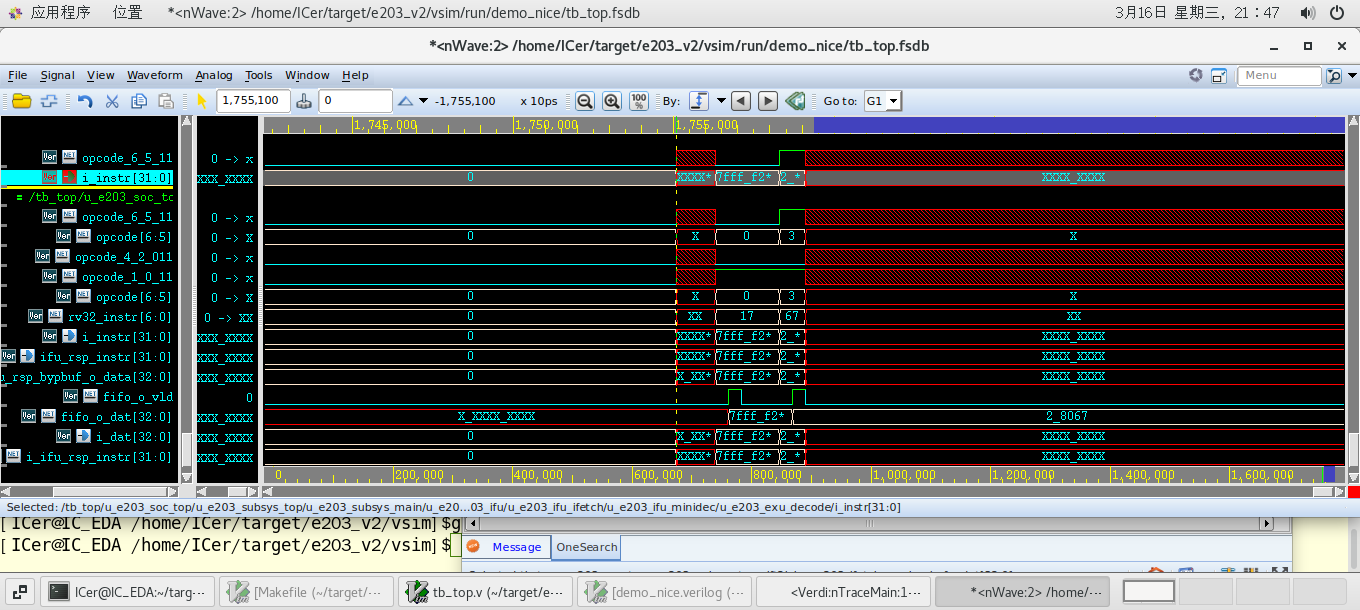Viewport: 1360px width, 610px height.
Task: Click the Undo arrow icon
Action: point(85,101)
